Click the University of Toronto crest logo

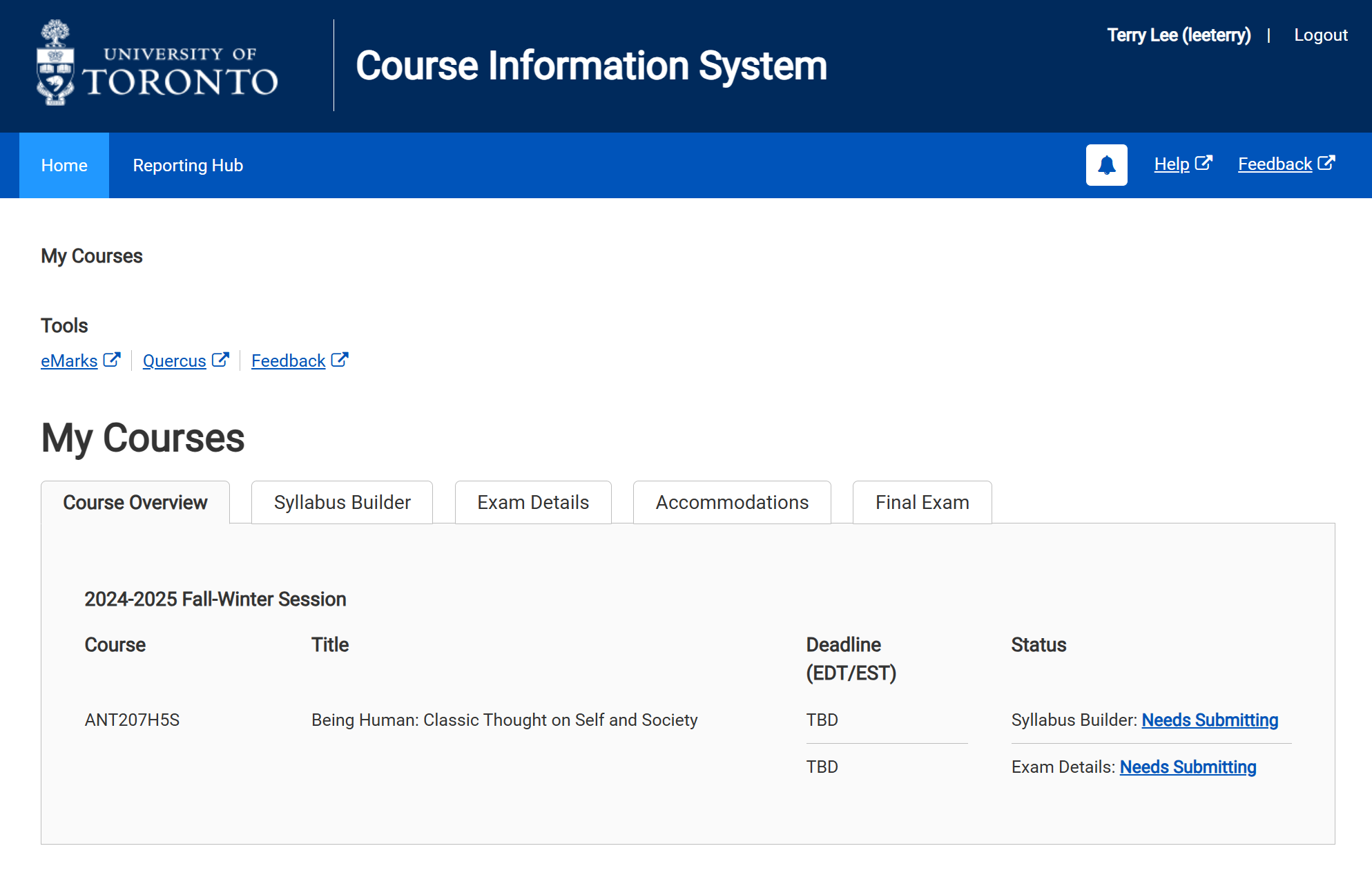point(54,62)
